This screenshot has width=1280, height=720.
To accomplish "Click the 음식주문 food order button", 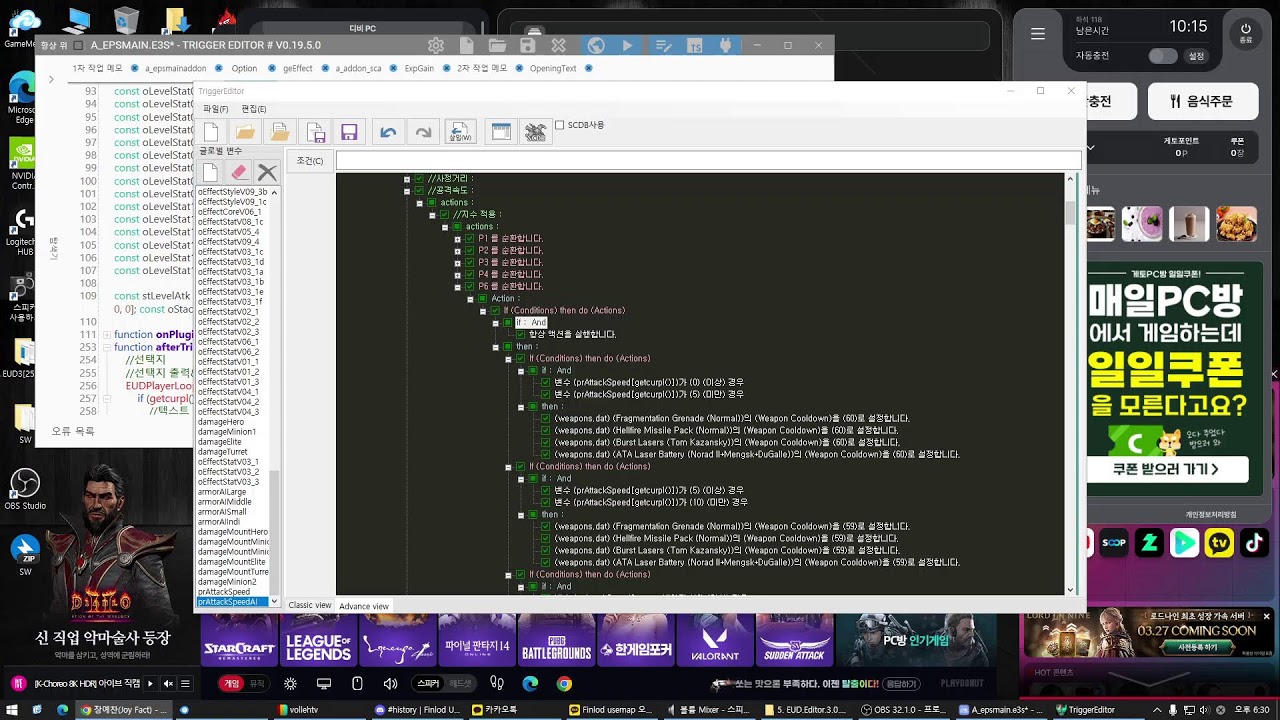I will click(x=1203, y=101).
